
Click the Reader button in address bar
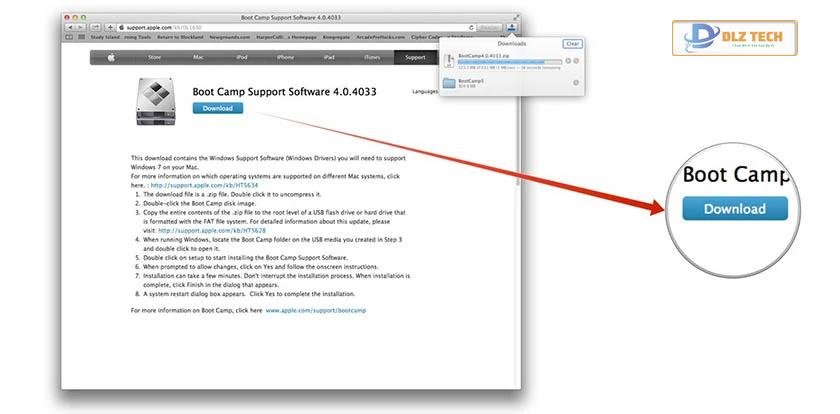[x=490, y=28]
